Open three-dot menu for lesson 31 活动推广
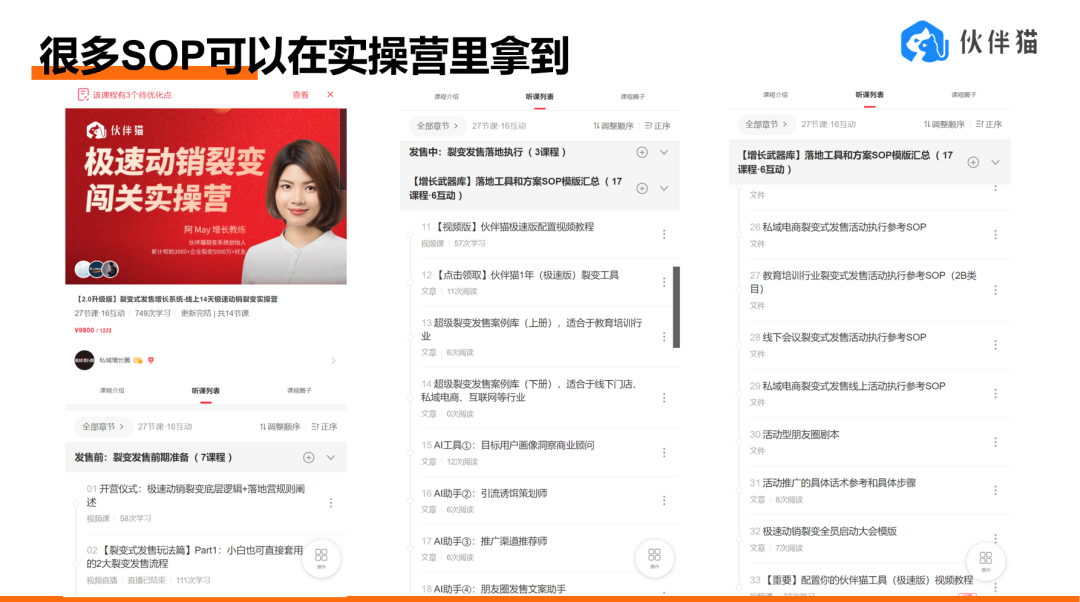 click(995, 490)
